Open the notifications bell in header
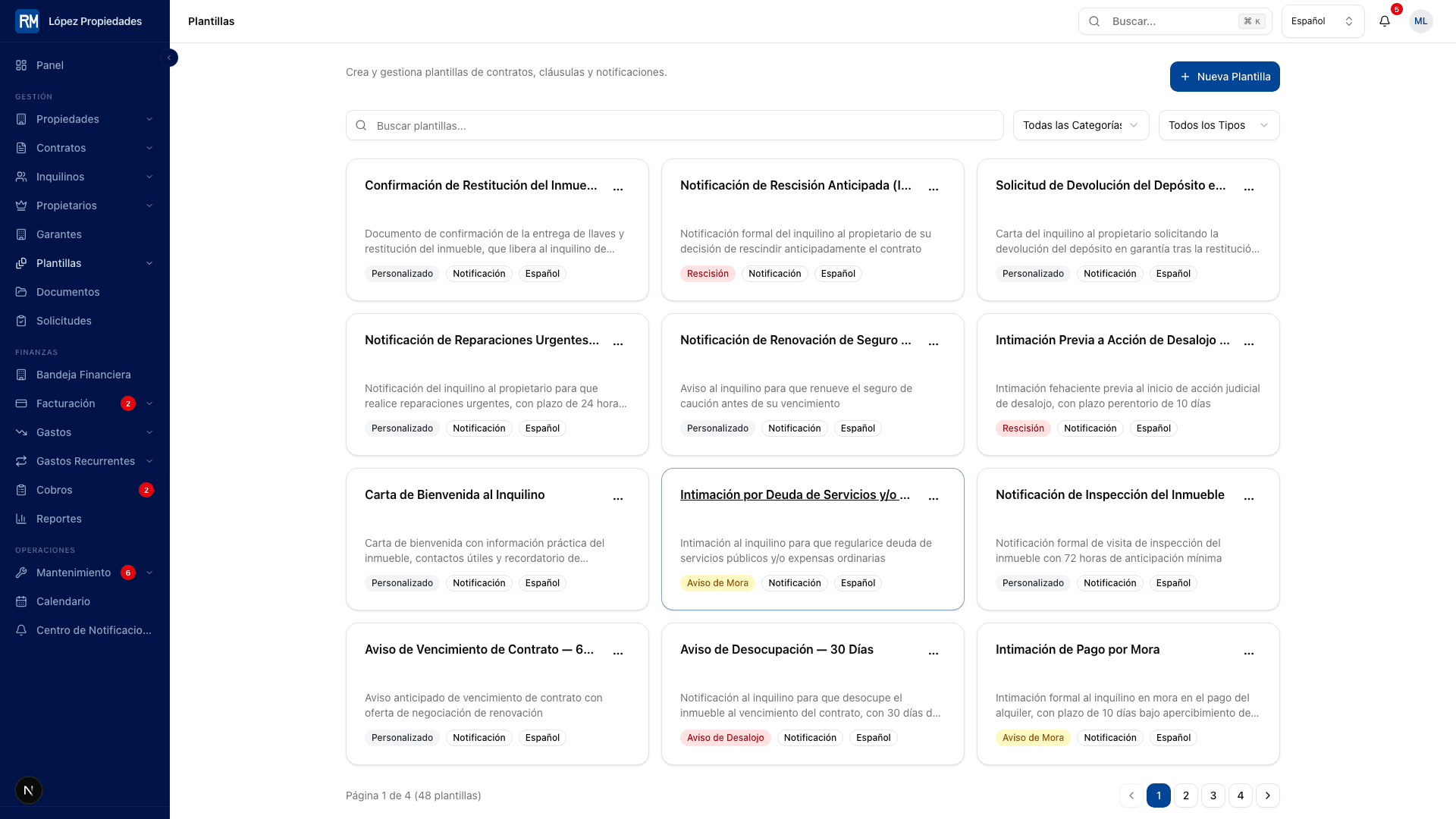Viewport: 1456px width, 819px height. tap(1385, 21)
